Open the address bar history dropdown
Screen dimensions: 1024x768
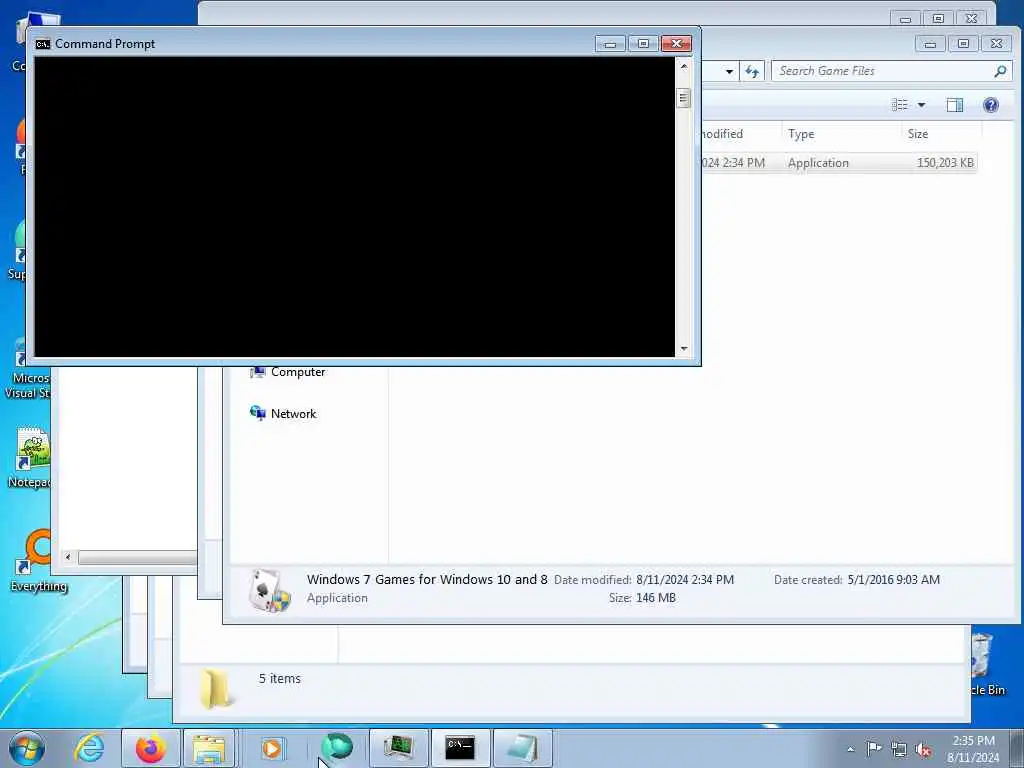[729, 71]
